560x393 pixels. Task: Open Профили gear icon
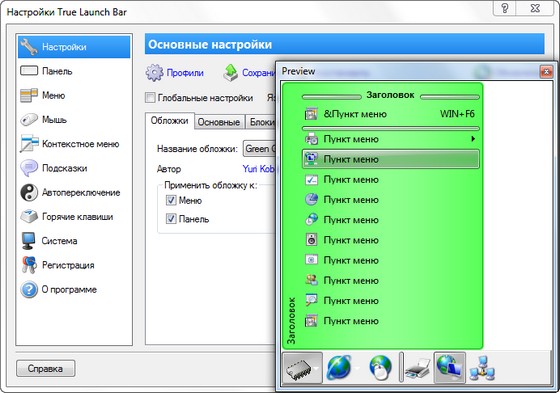click(154, 73)
